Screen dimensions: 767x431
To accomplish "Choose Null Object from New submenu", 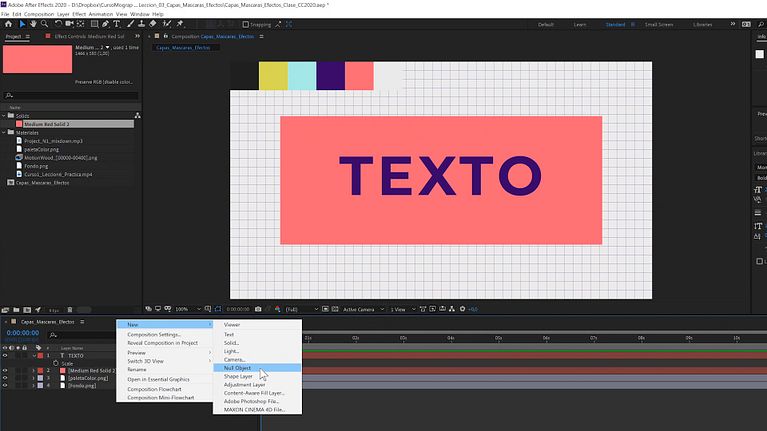I will (238, 367).
